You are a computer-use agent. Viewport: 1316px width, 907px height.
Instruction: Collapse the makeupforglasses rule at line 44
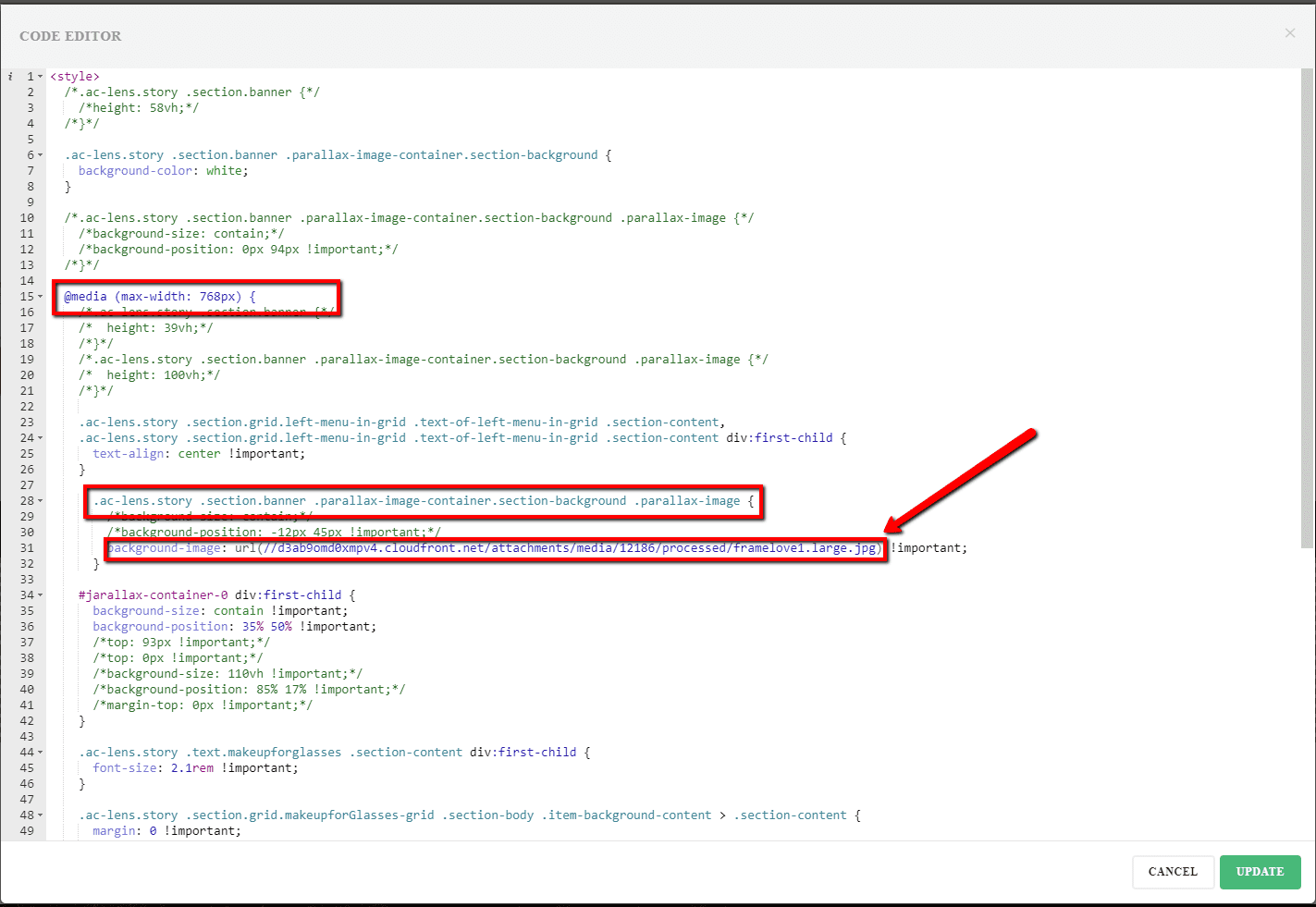click(x=41, y=753)
